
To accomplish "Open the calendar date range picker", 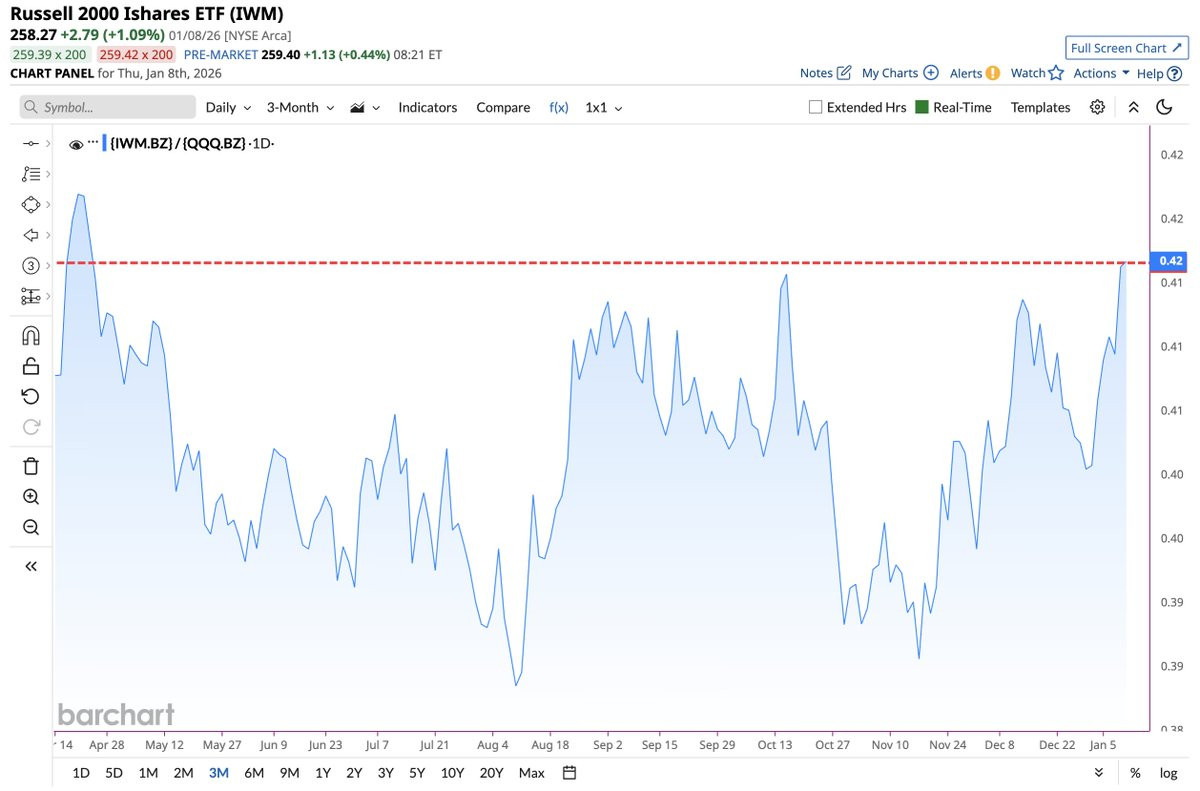I will point(569,772).
